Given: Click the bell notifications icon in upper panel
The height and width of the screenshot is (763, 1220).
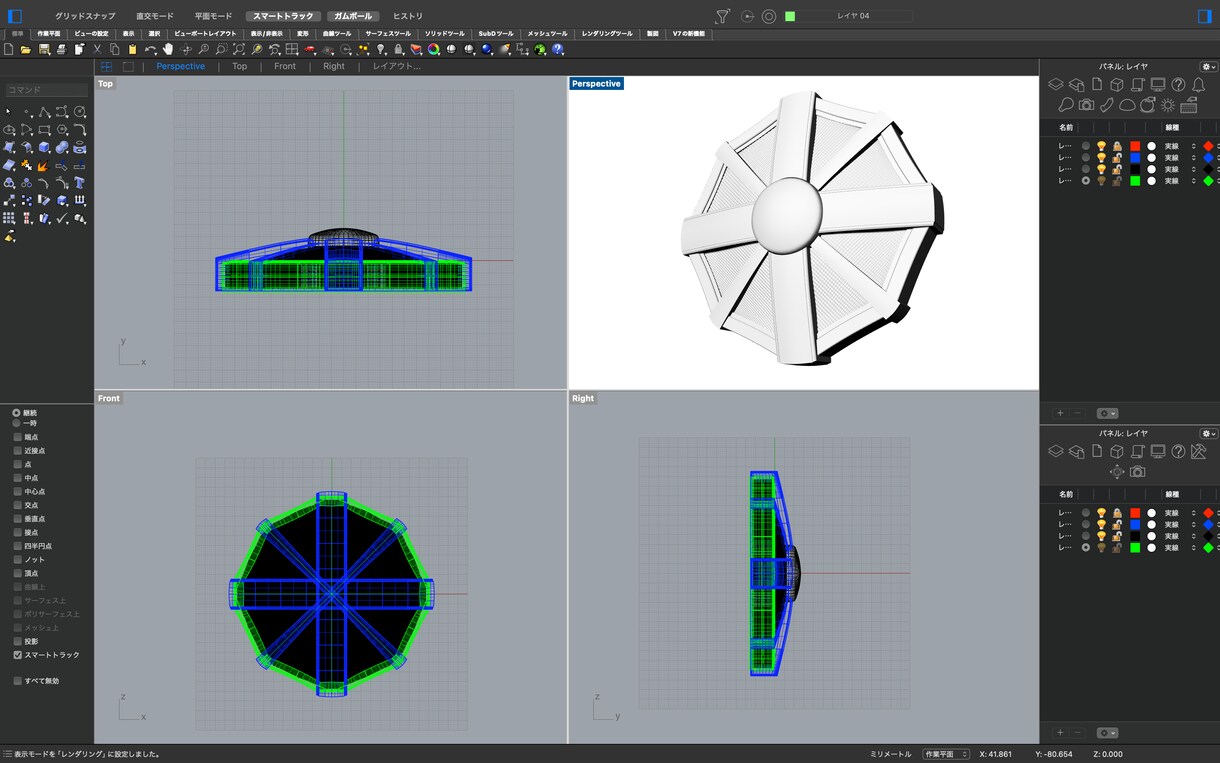Looking at the screenshot, I should pos(1199,85).
